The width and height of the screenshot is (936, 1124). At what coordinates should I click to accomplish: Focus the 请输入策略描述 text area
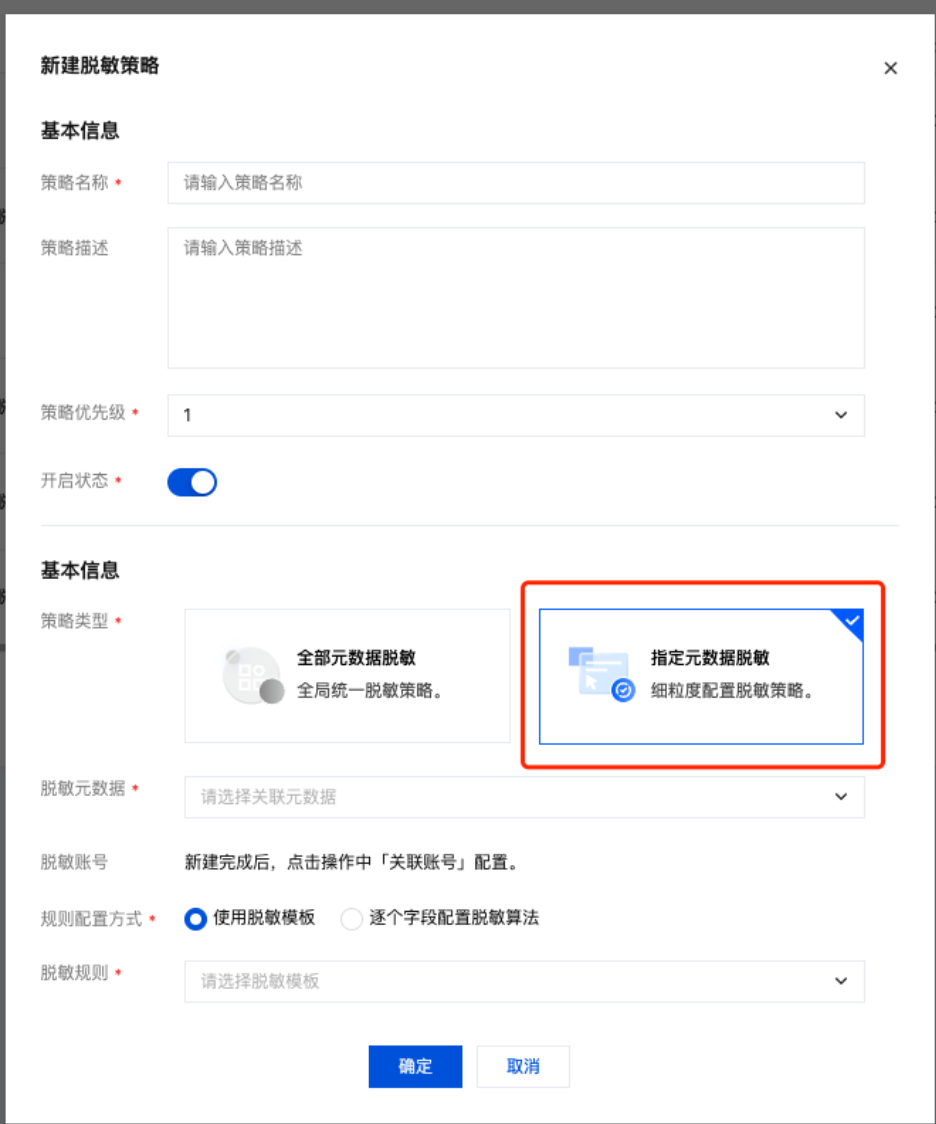[516, 297]
